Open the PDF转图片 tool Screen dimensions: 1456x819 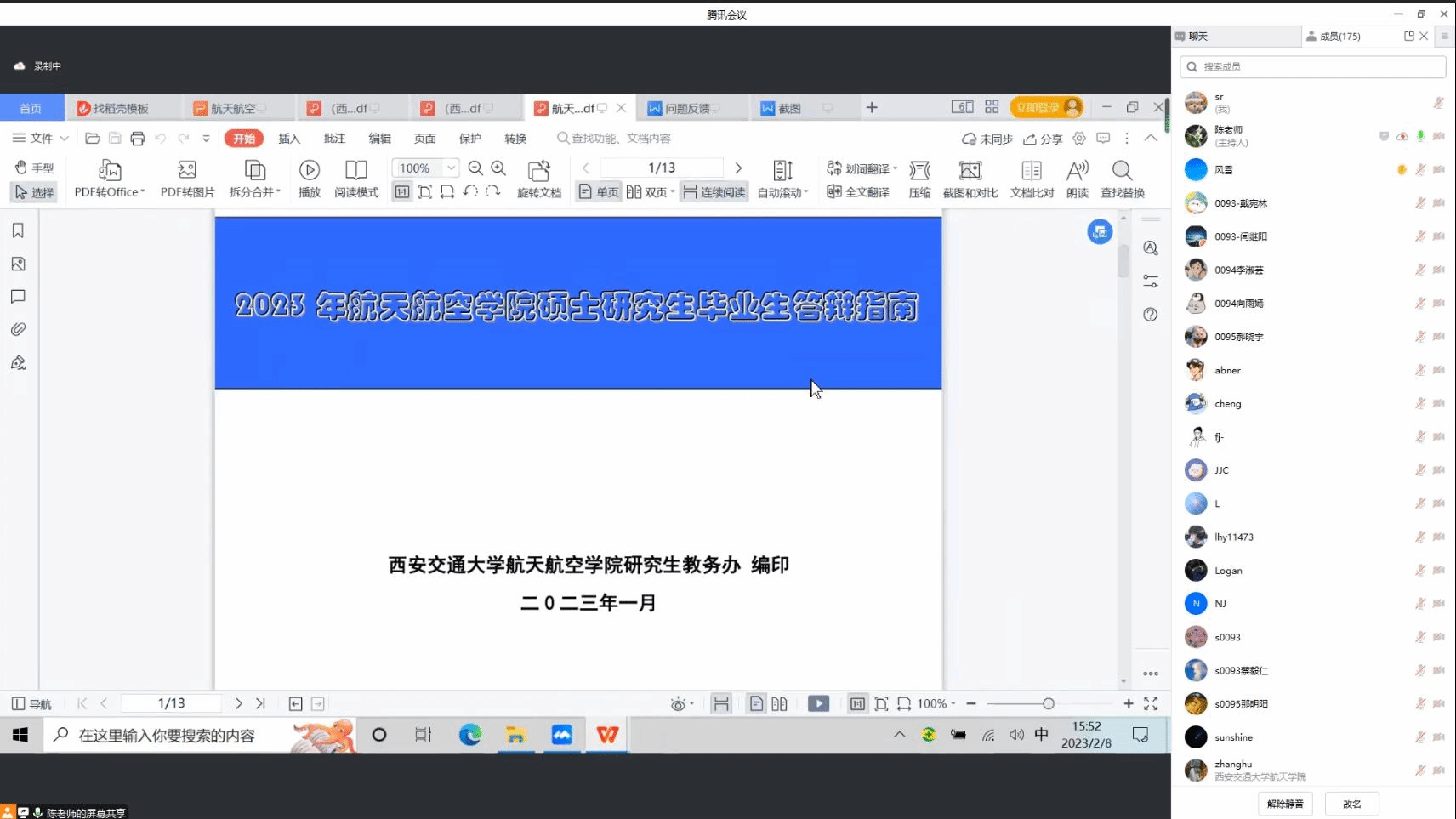click(187, 171)
